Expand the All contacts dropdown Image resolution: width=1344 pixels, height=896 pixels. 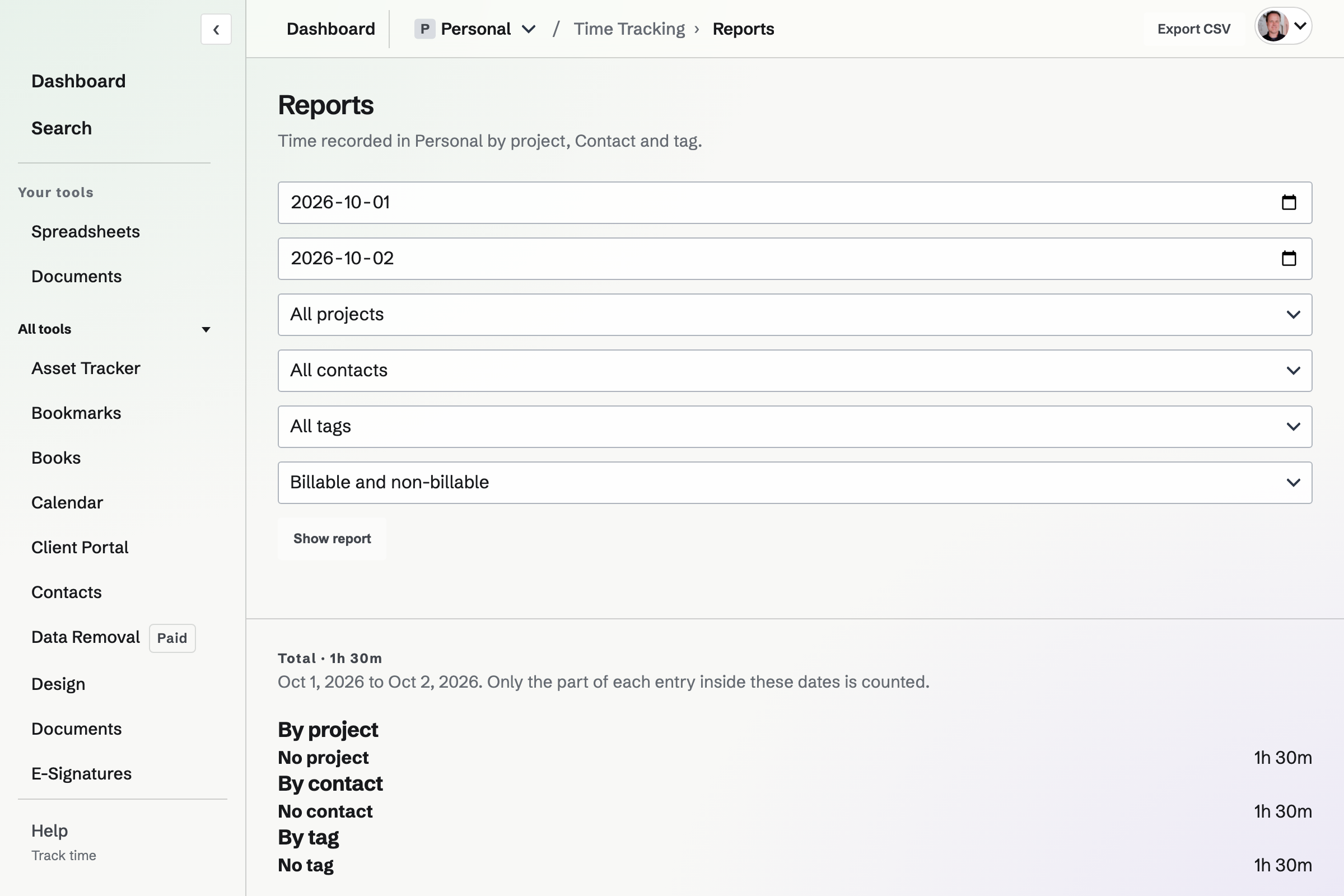[x=795, y=370]
